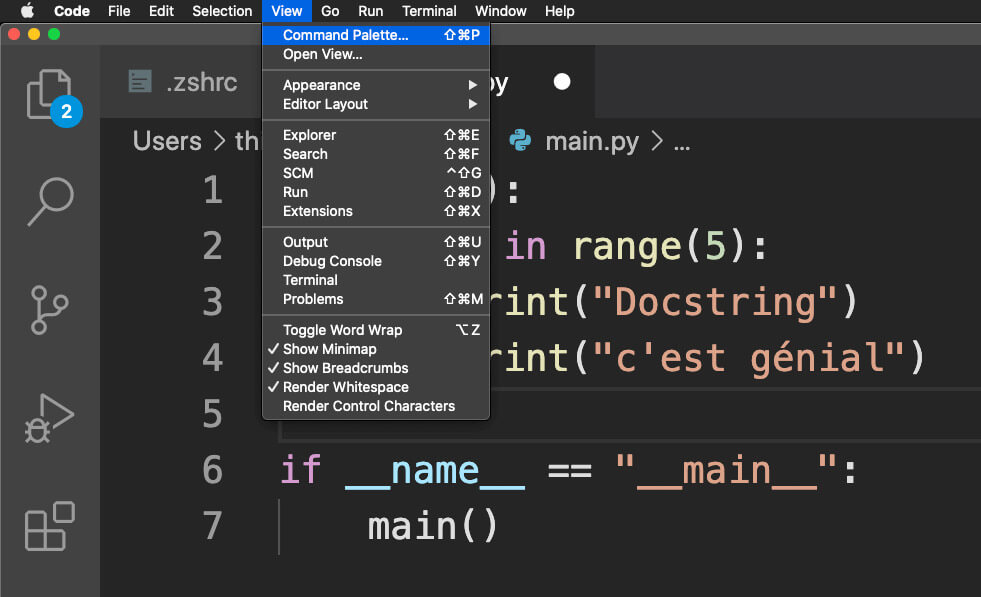981x597 pixels.
Task: Toggle Show Minimap option off
Action: coord(329,349)
